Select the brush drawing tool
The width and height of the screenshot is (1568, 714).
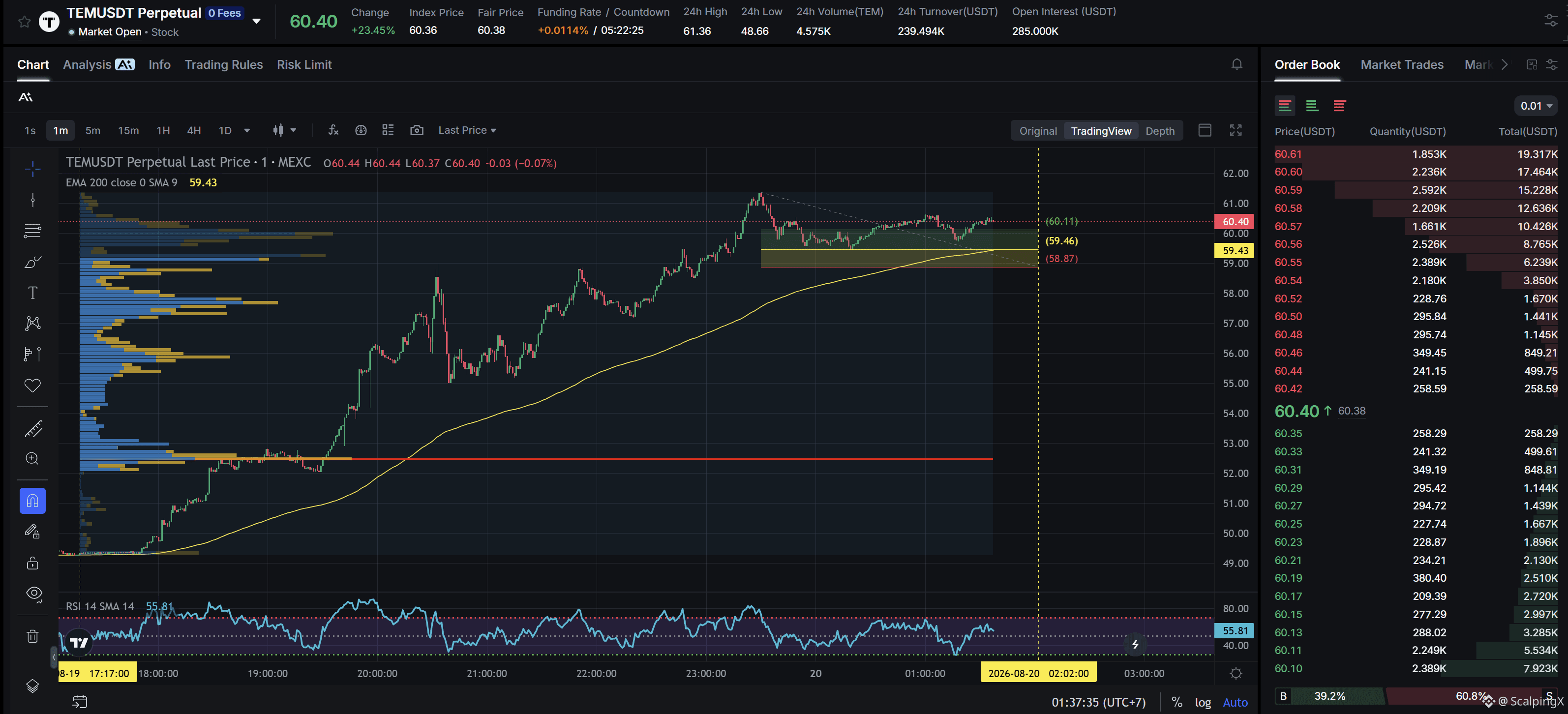point(33,262)
